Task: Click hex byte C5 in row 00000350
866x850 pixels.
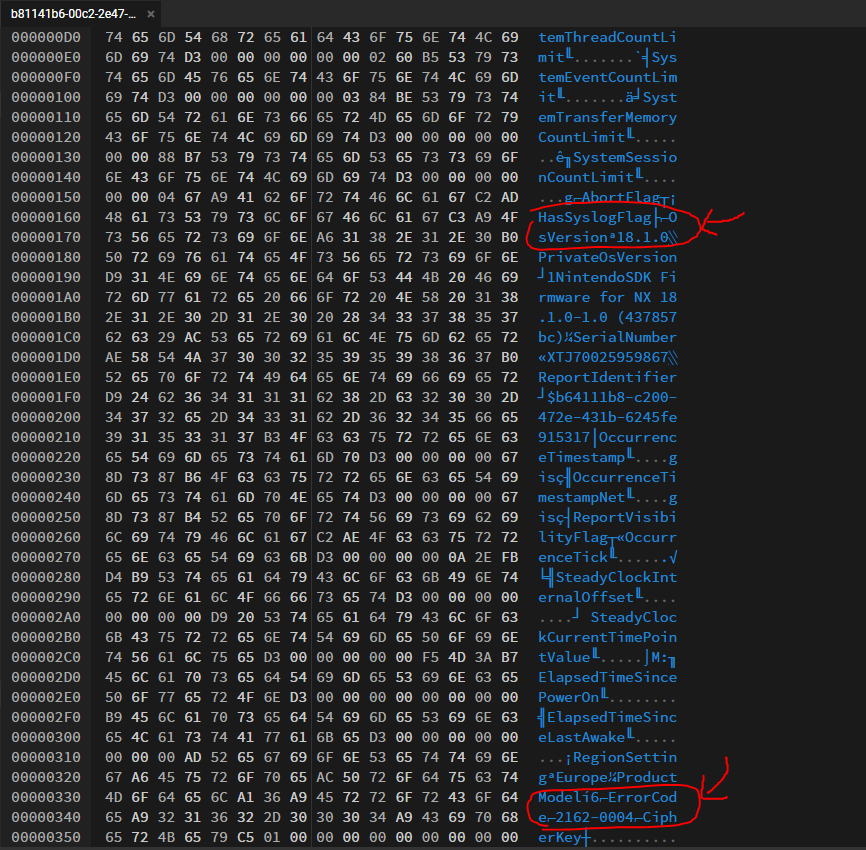Action: pyautogui.click(x=246, y=837)
